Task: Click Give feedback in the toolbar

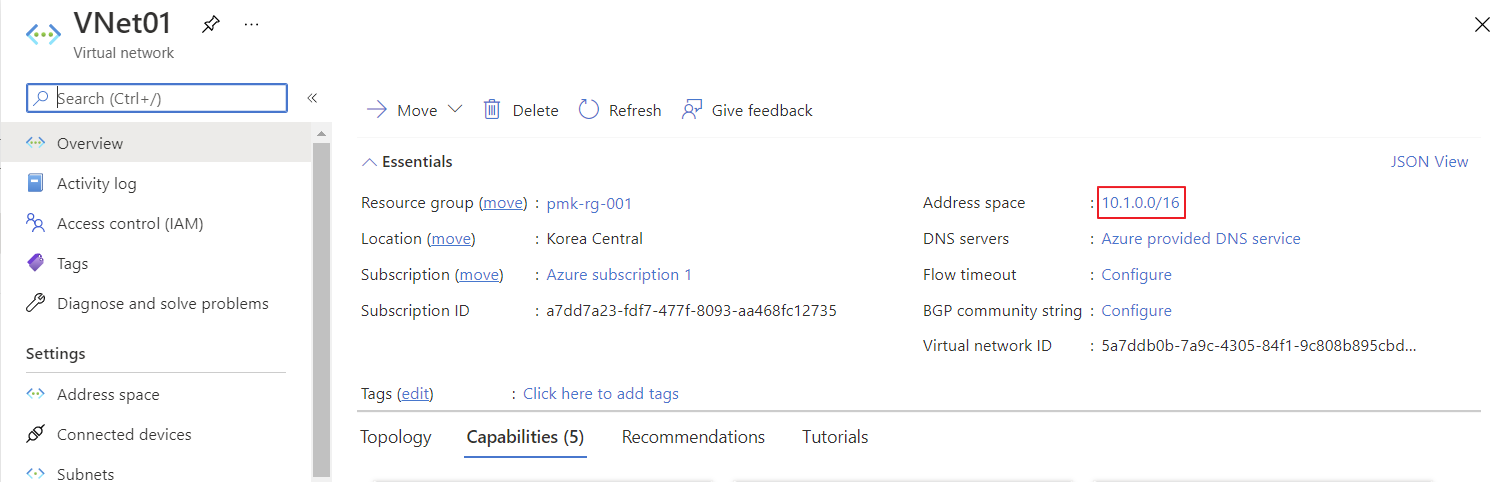Action: pyautogui.click(x=747, y=110)
